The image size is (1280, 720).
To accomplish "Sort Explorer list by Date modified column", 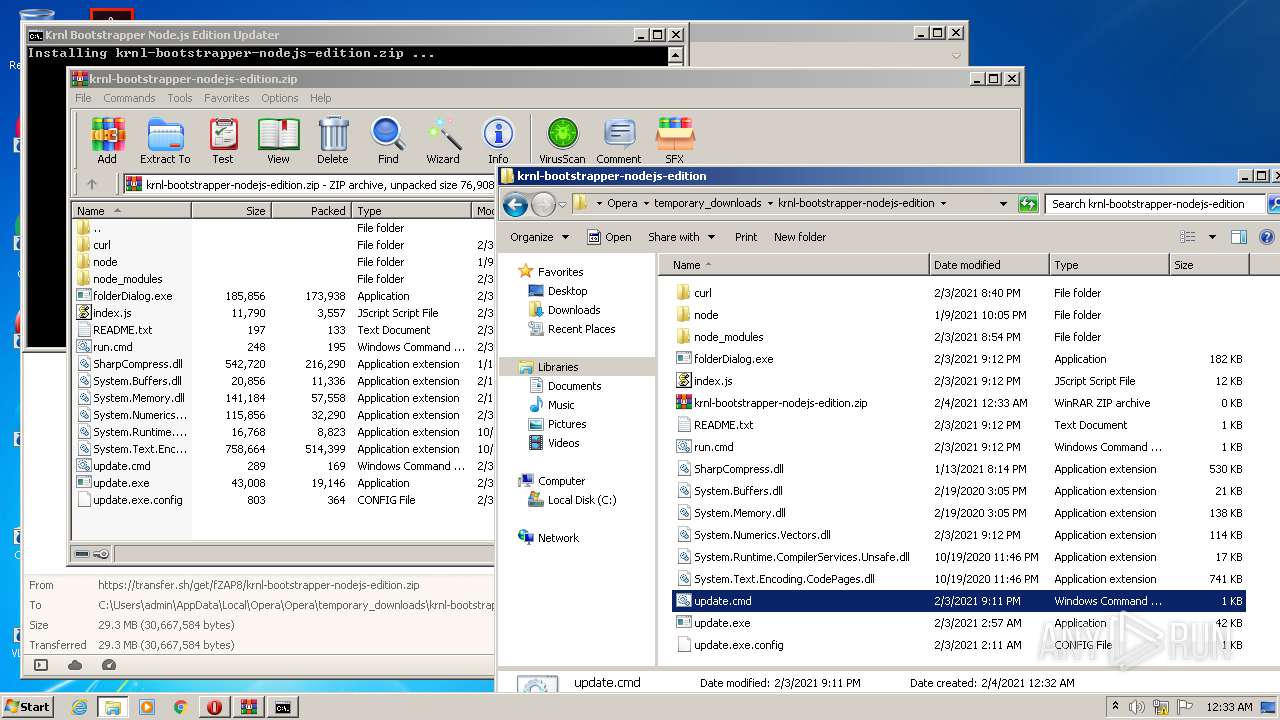I will tap(989, 265).
